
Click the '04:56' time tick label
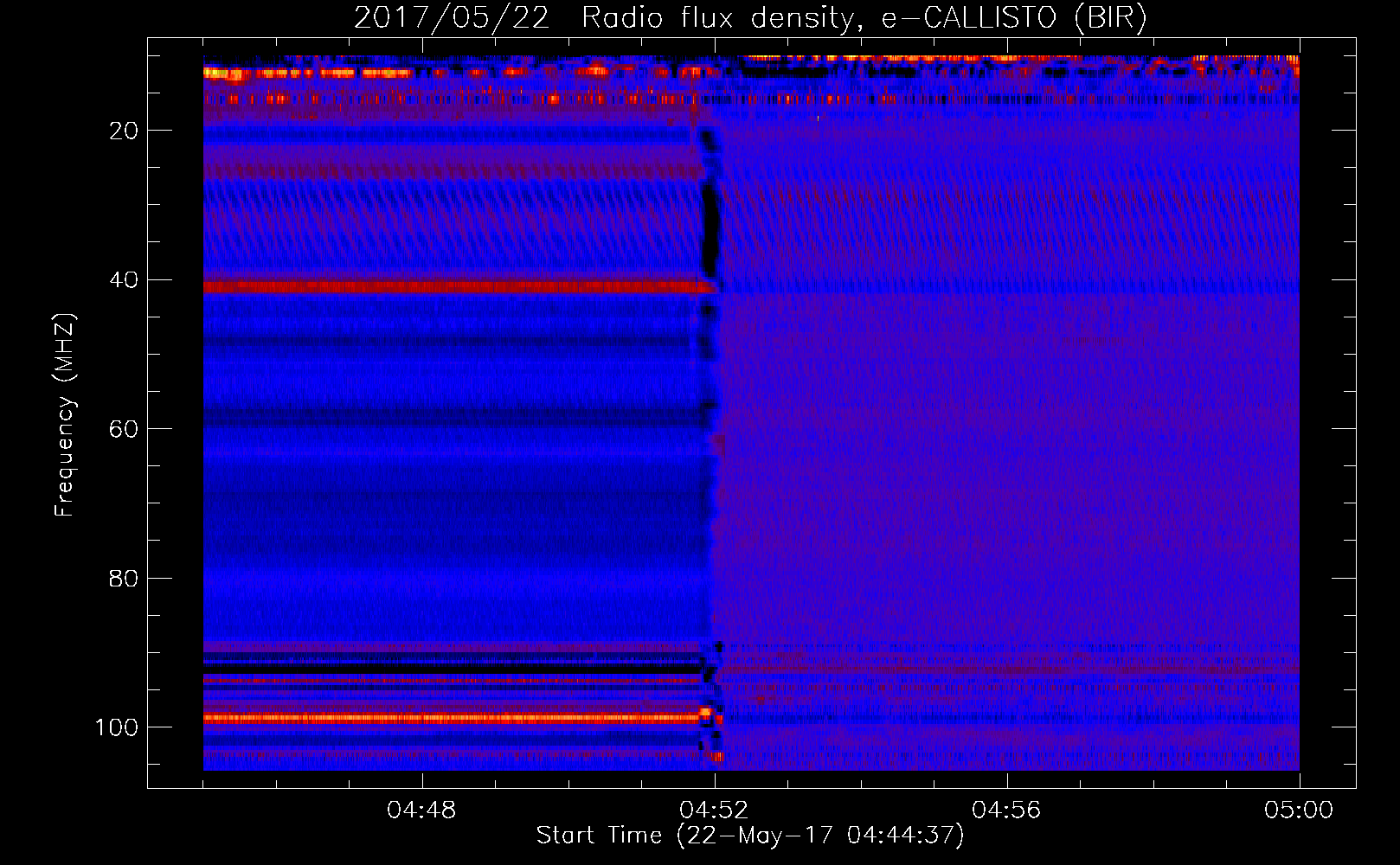click(x=1006, y=811)
